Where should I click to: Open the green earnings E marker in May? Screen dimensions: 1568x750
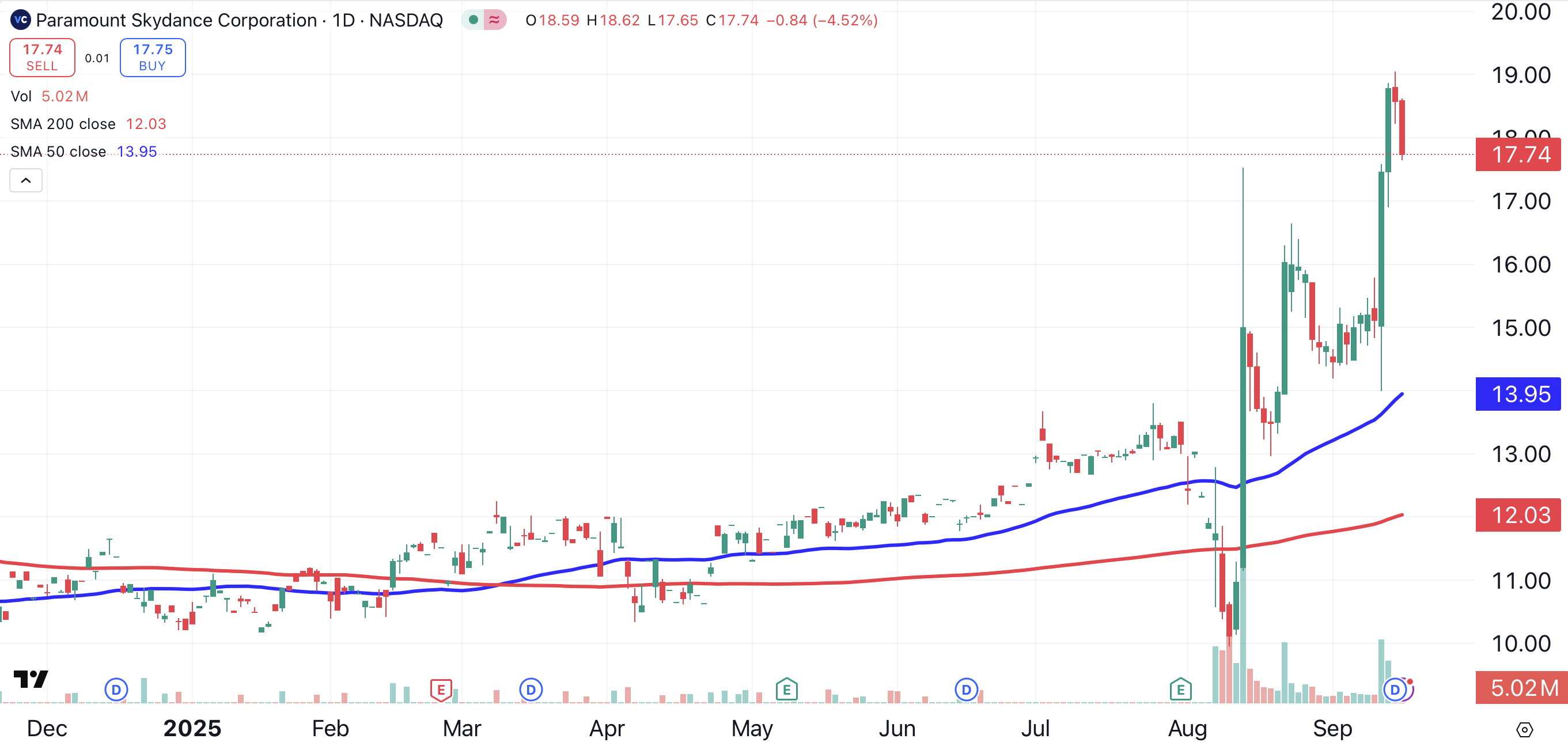pyautogui.click(x=786, y=690)
